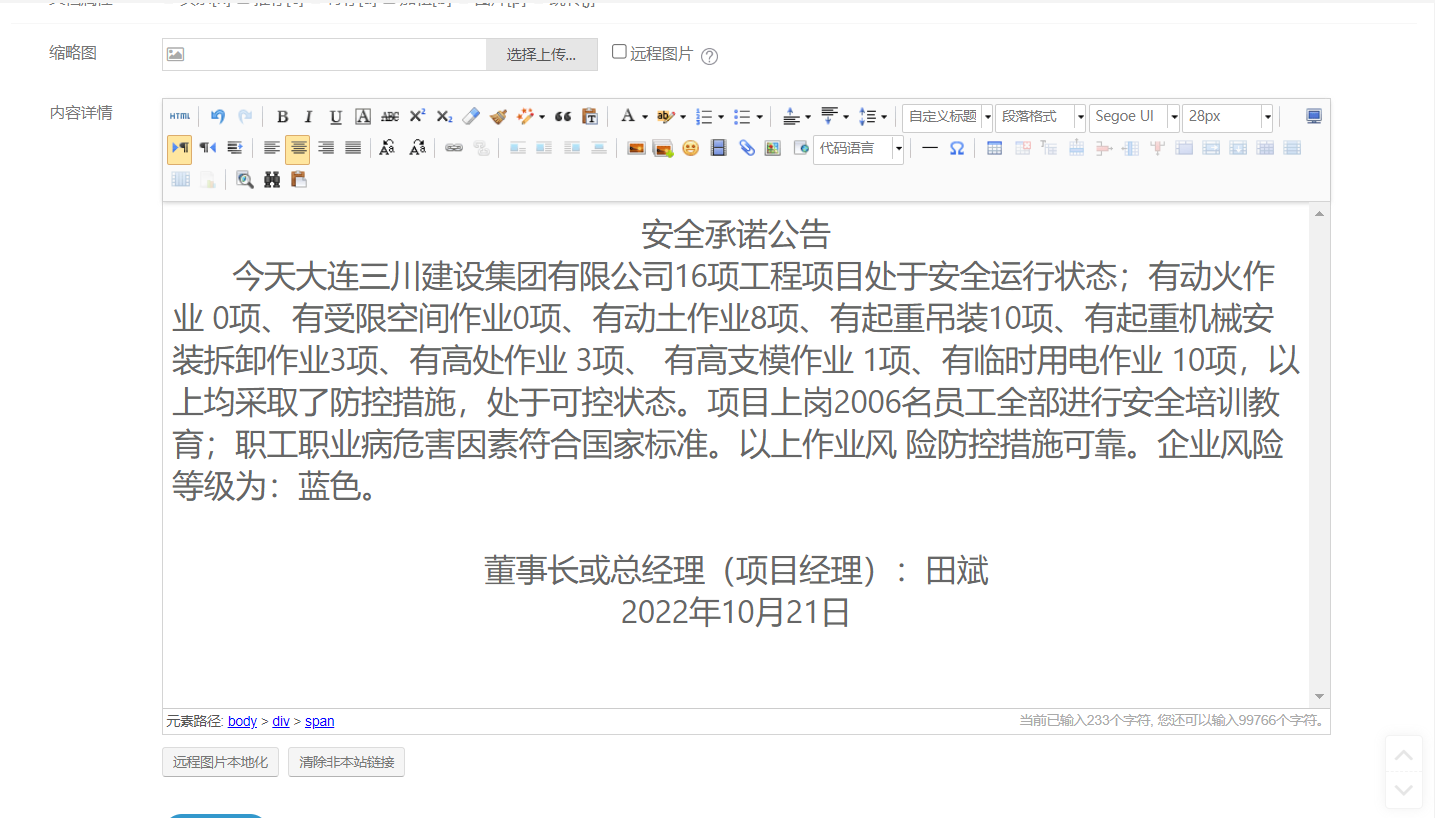
Task: Toggle underline formatting
Action: 336,117
